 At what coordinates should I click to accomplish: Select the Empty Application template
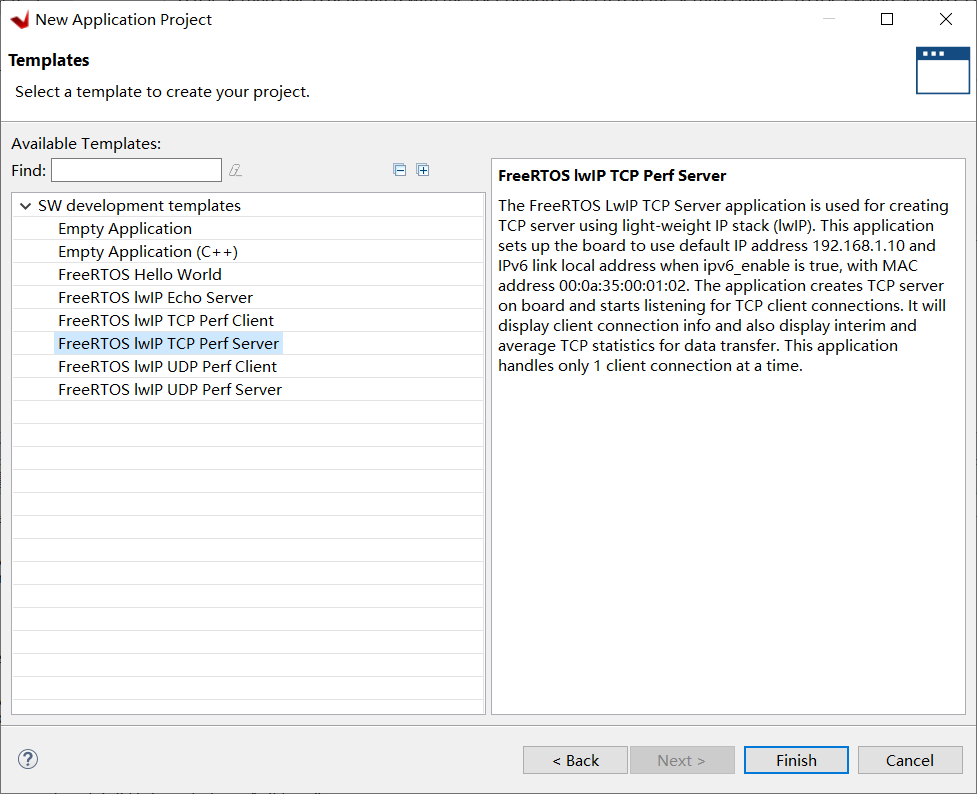coord(125,229)
